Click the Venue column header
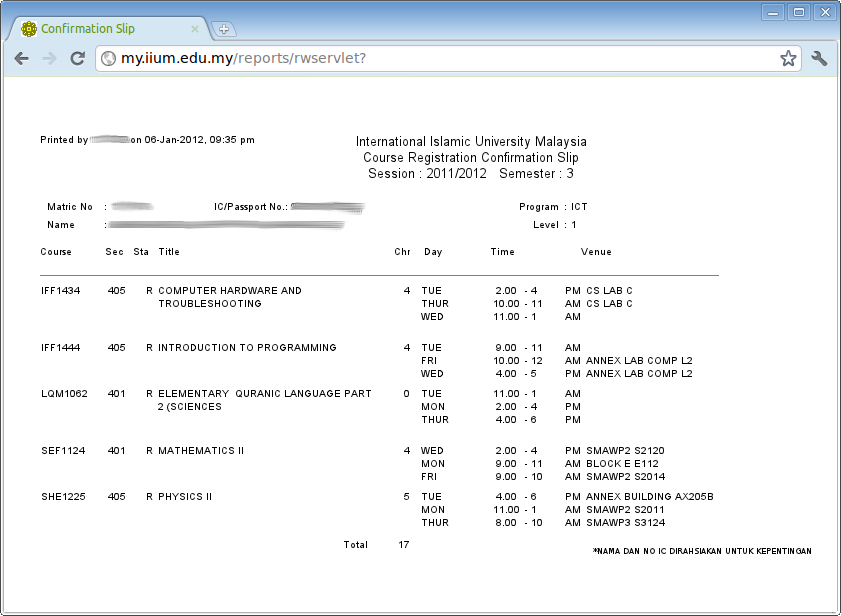This screenshot has width=841, height=616. pyautogui.click(x=596, y=252)
